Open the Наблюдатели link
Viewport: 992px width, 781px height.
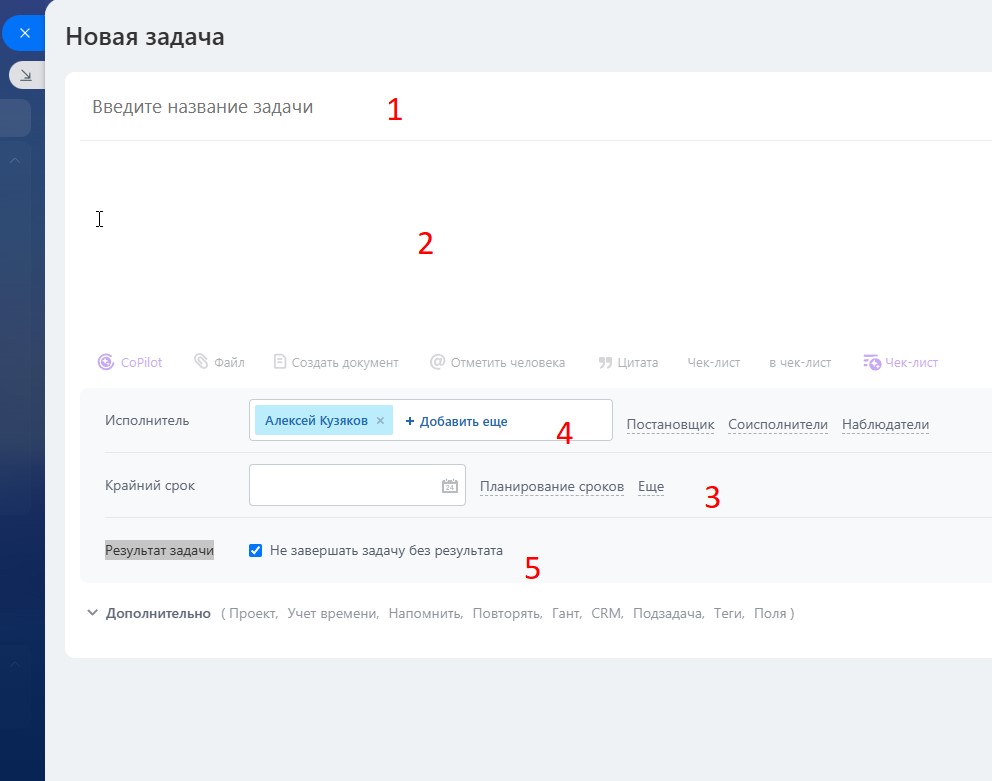[x=885, y=425]
